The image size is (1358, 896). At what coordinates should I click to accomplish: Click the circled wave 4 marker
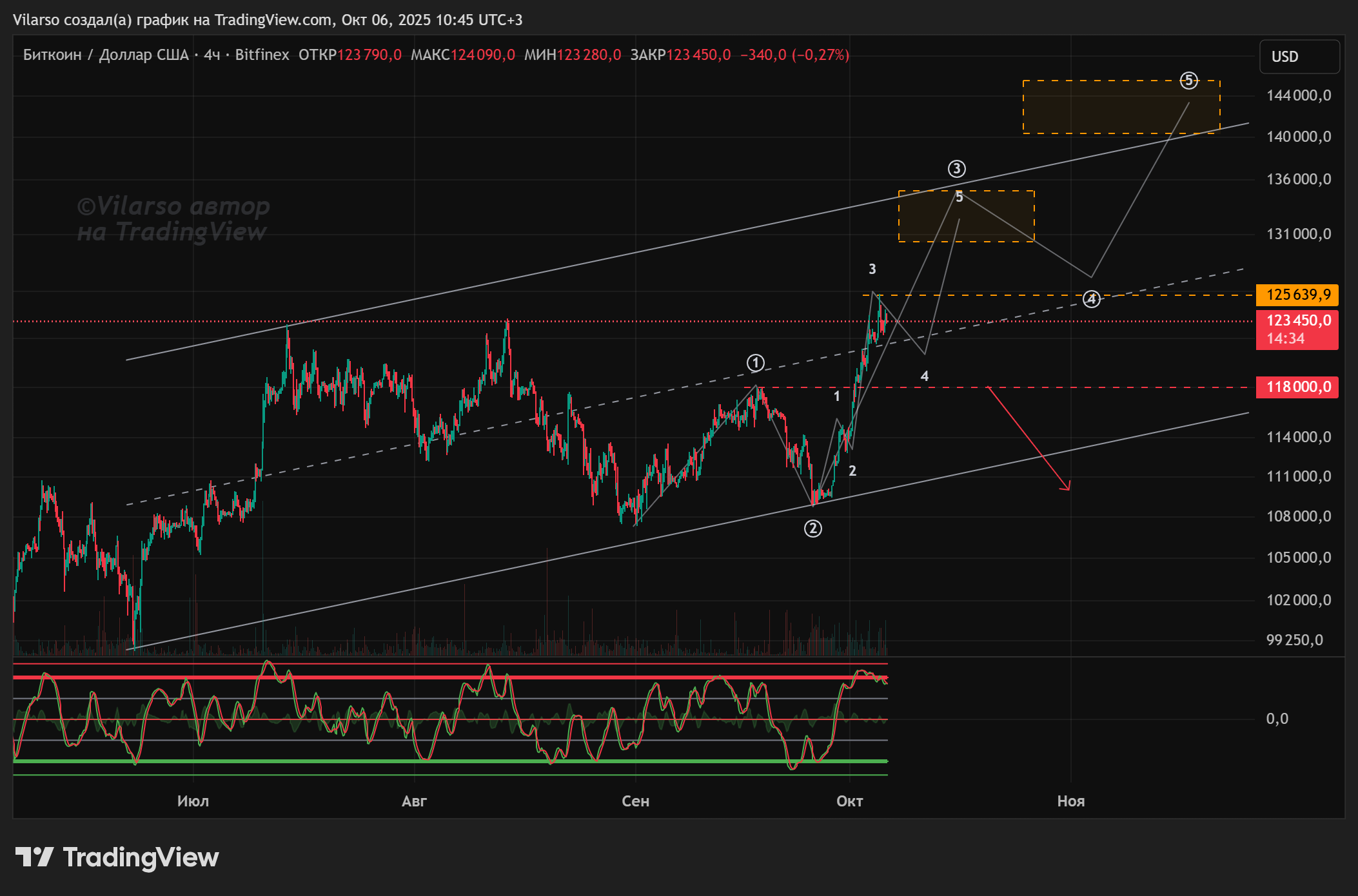point(1091,299)
